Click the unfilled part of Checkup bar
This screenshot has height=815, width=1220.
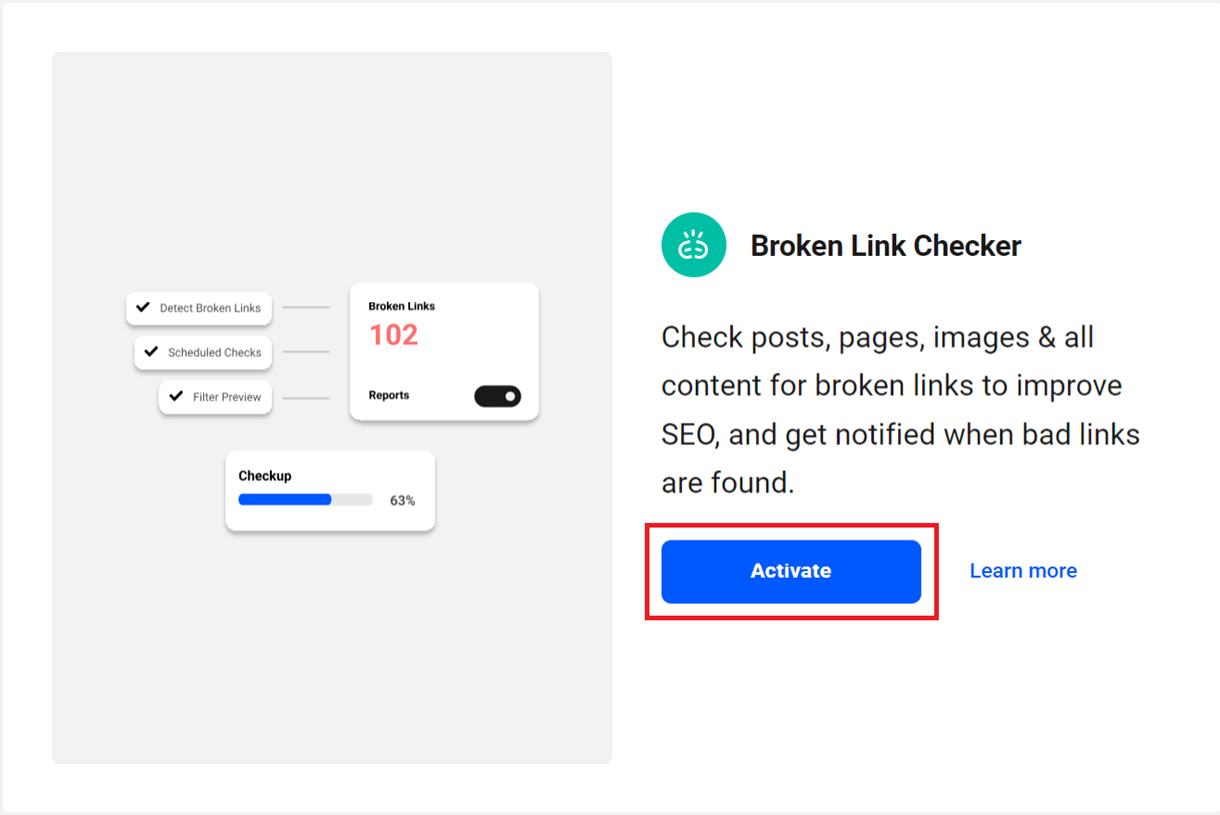(352, 500)
